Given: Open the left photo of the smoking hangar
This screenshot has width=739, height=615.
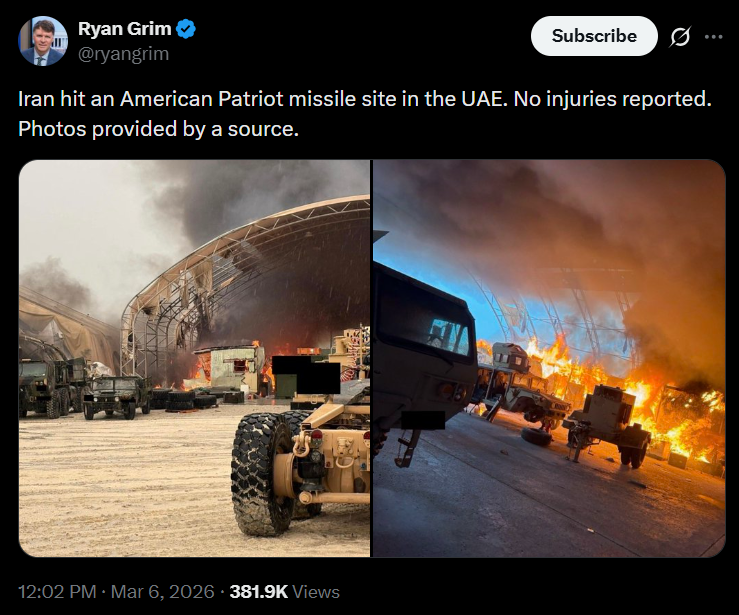Looking at the screenshot, I should click(194, 358).
